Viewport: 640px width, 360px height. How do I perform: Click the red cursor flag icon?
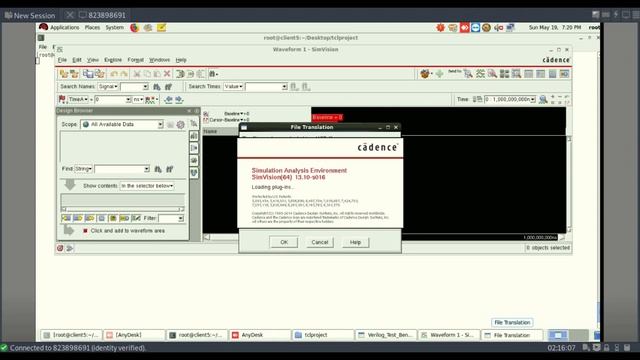pos(62,99)
